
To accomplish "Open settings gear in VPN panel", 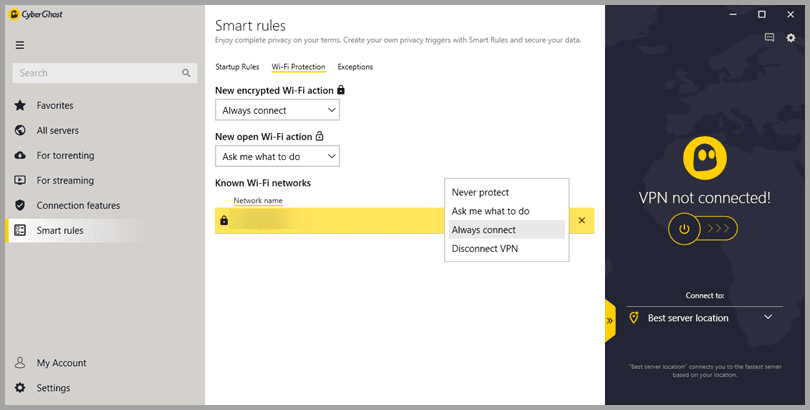I will 791,38.
